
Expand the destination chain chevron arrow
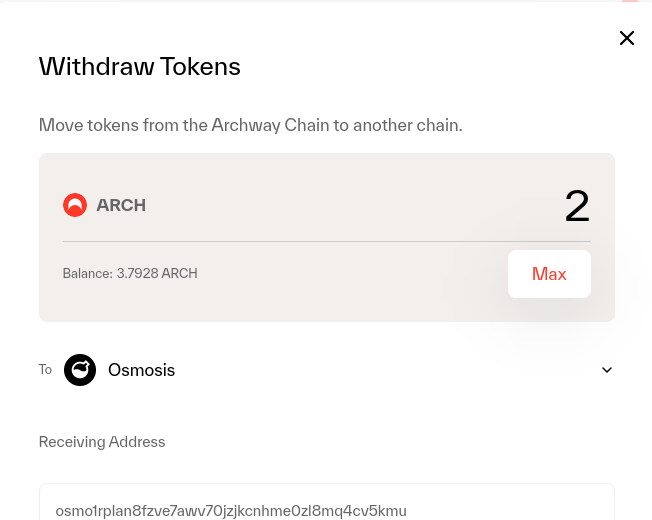pos(607,370)
